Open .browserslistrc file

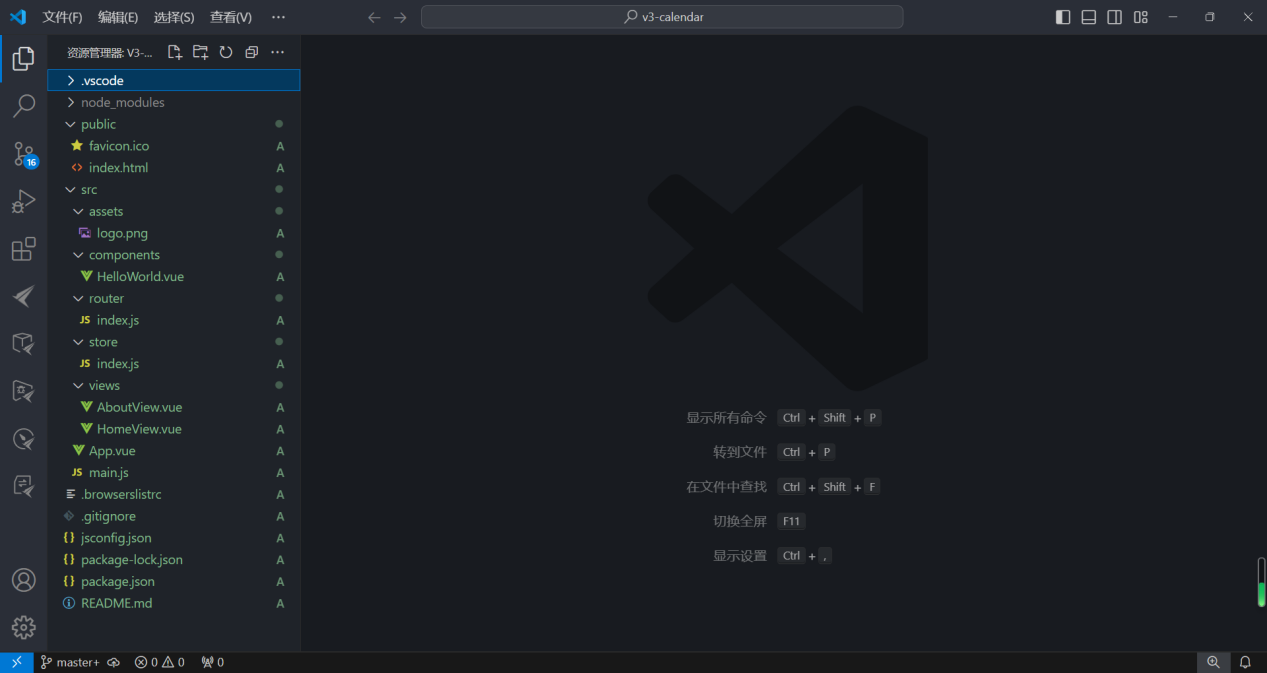pos(174,494)
